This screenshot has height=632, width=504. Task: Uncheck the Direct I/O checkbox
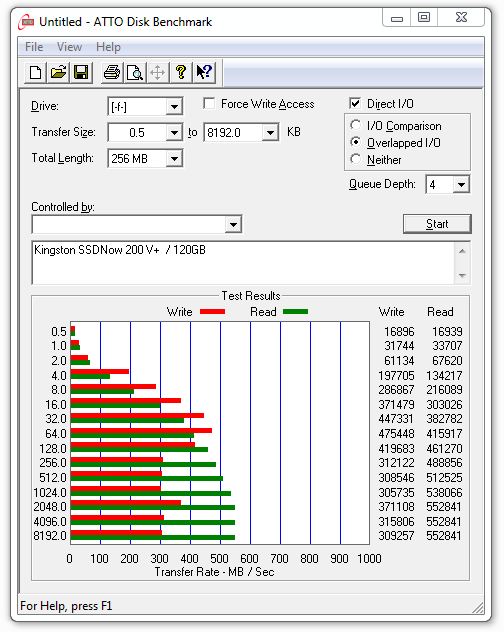coord(355,104)
